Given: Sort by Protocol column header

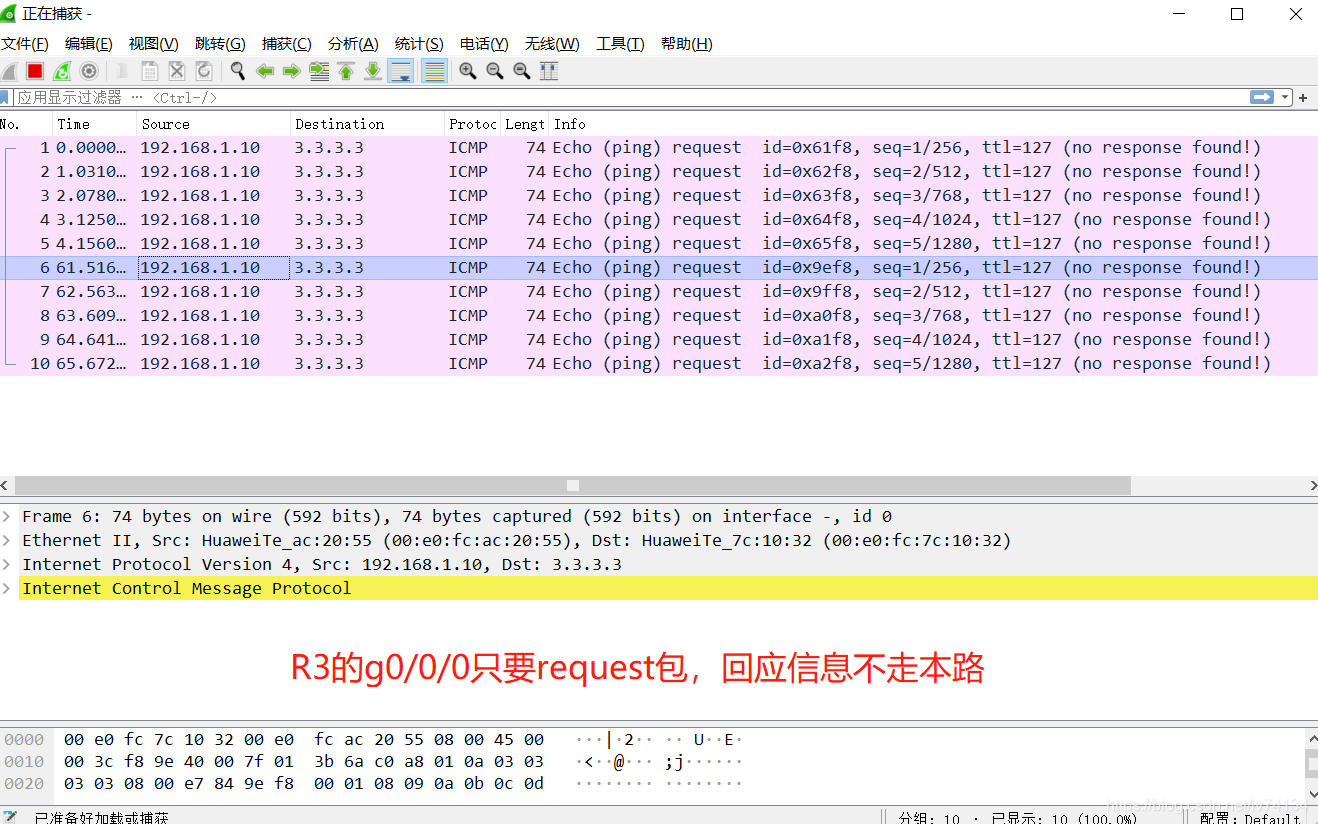Looking at the screenshot, I should [473, 124].
